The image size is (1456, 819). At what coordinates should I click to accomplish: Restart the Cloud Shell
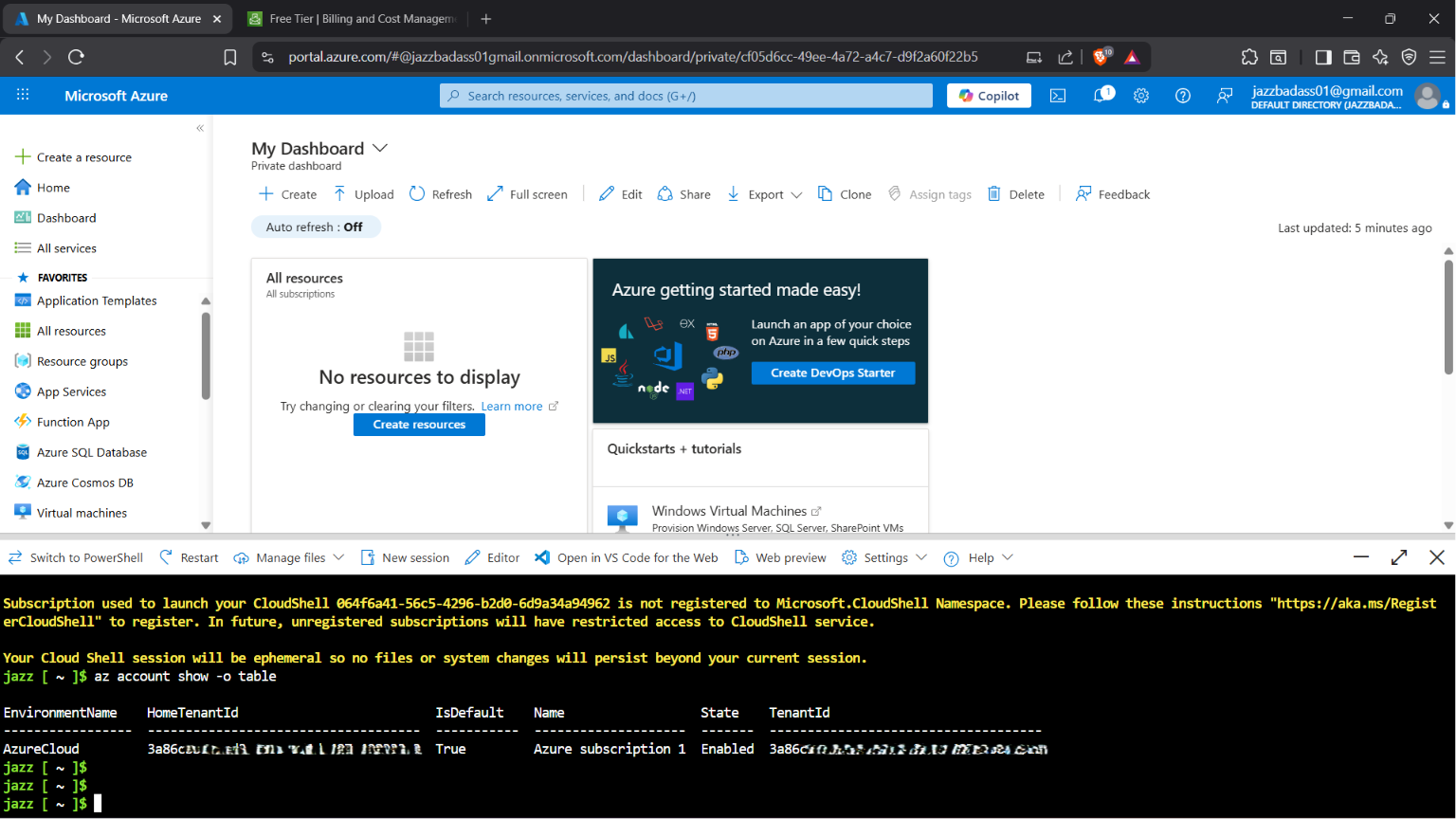pyautogui.click(x=189, y=557)
